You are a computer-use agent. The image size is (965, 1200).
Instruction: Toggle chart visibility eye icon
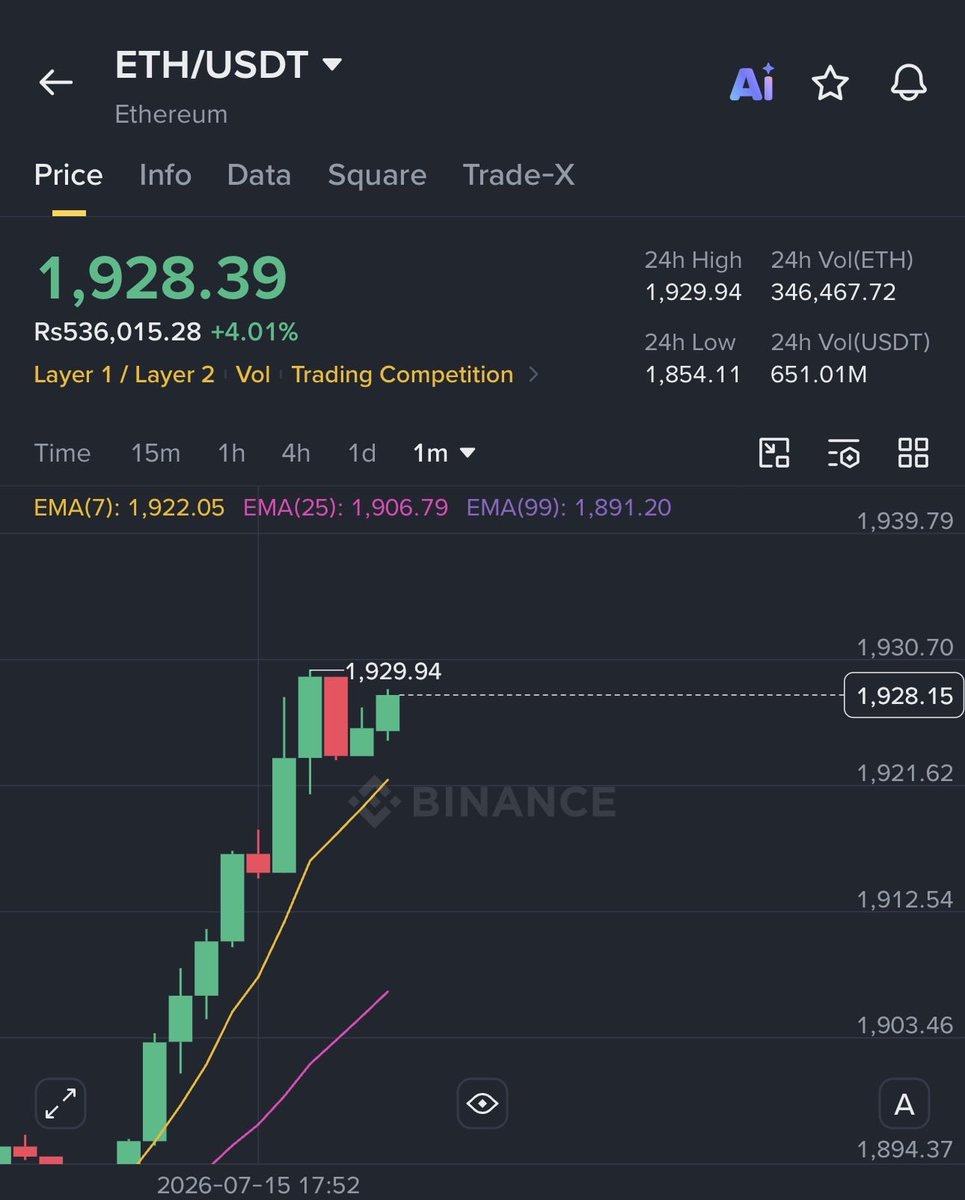click(x=483, y=1104)
